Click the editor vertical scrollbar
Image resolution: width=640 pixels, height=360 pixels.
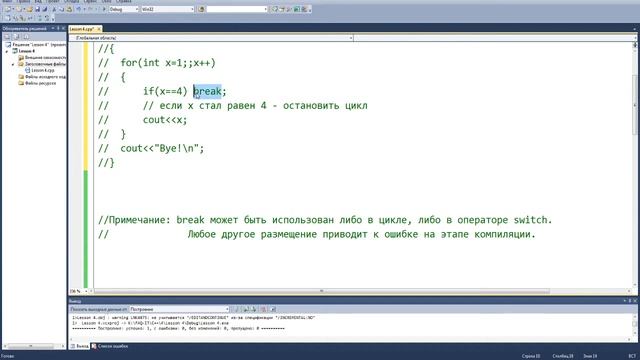coord(635,104)
